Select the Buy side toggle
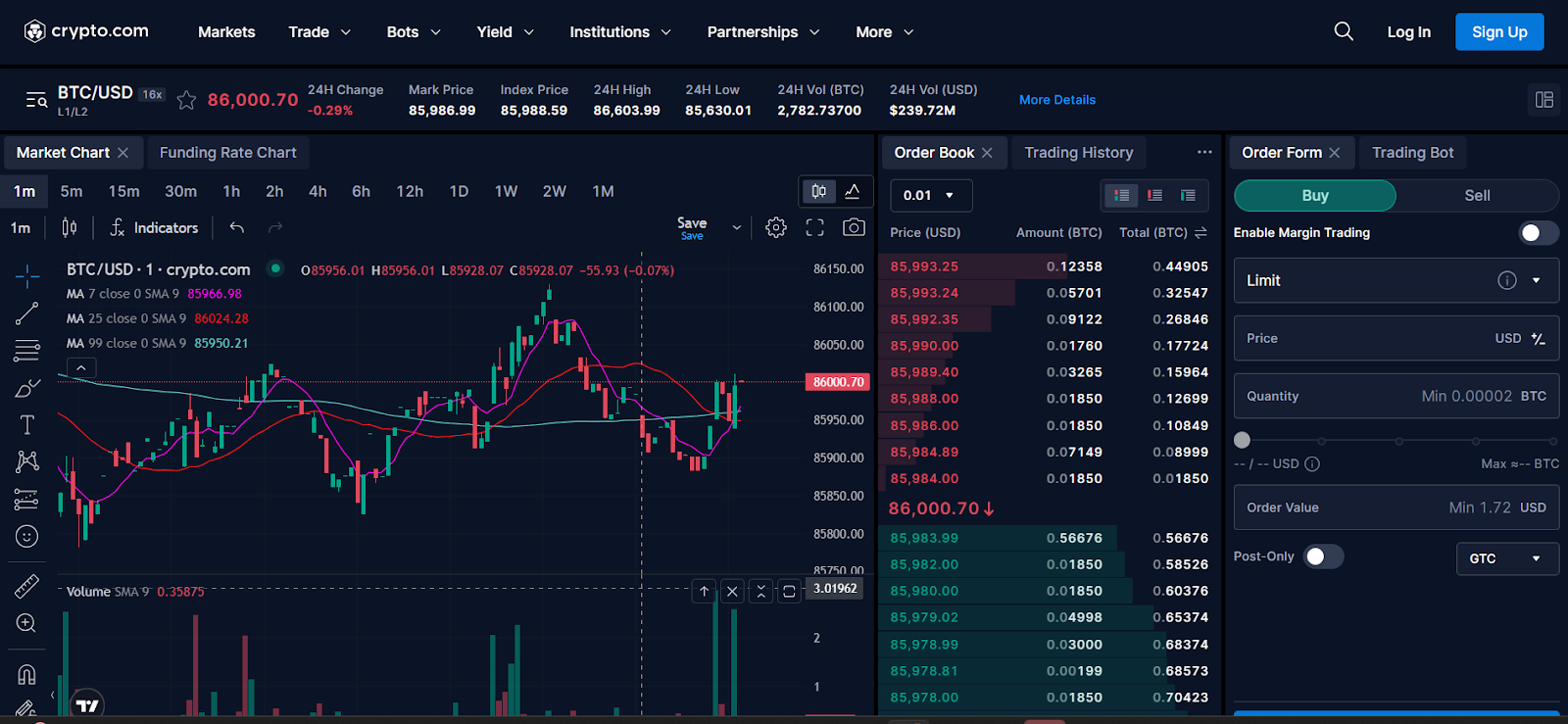1568x724 pixels. [x=1315, y=195]
